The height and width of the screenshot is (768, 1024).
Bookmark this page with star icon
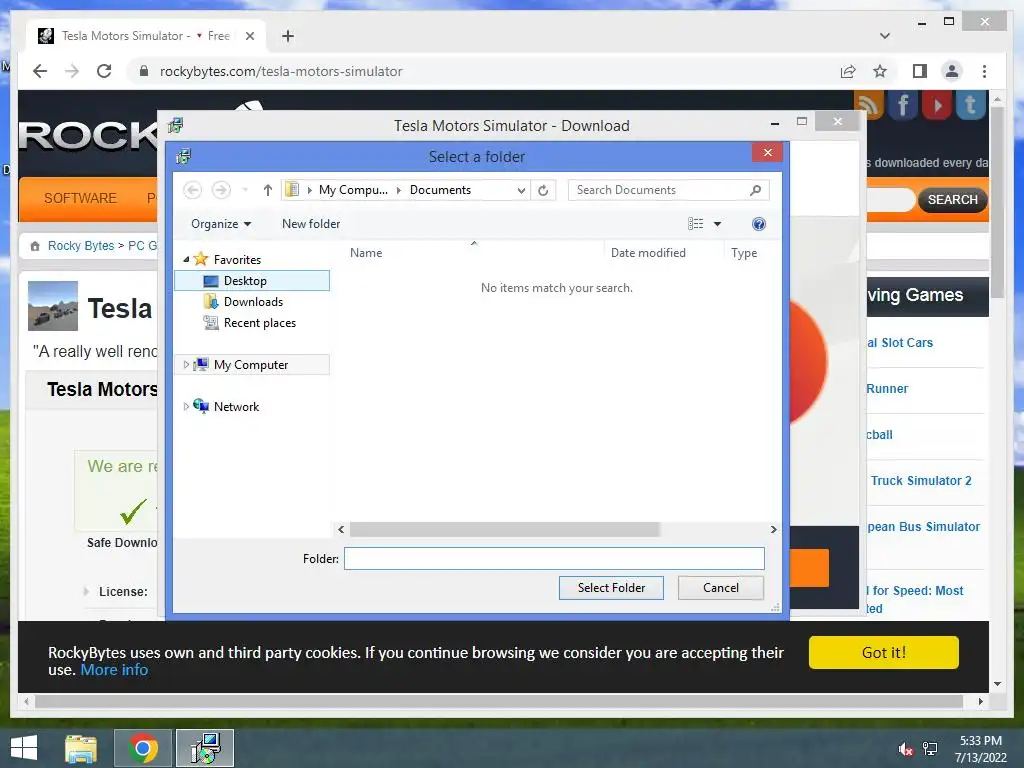[880, 71]
